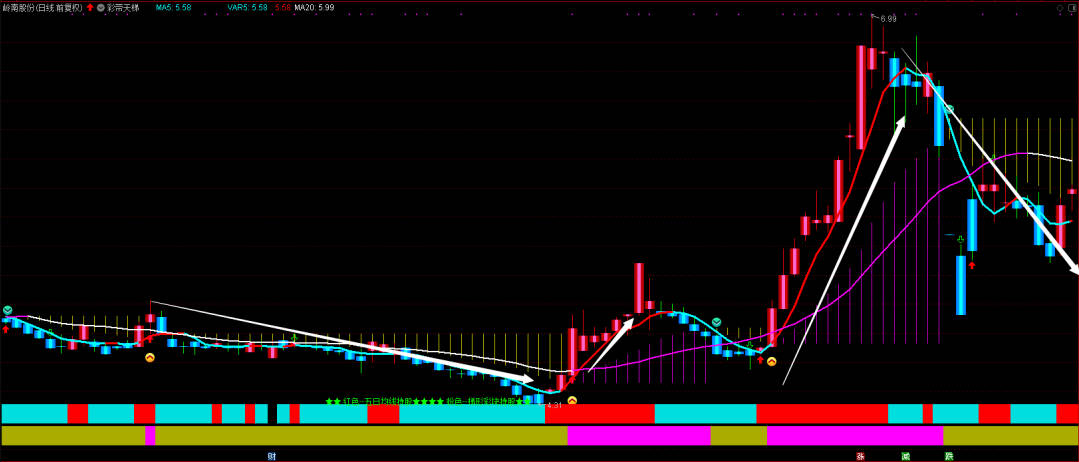Click the 6.99 high price label

click(888, 19)
